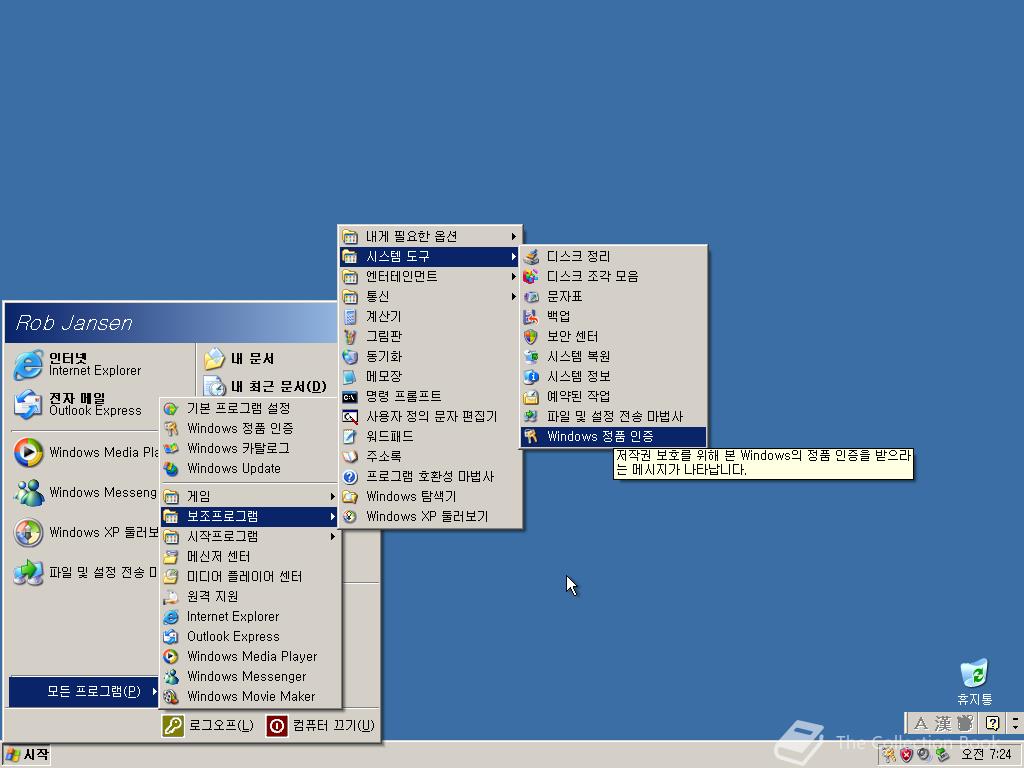Click the 시작 Start button
The image size is (1024, 768).
point(27,756)
